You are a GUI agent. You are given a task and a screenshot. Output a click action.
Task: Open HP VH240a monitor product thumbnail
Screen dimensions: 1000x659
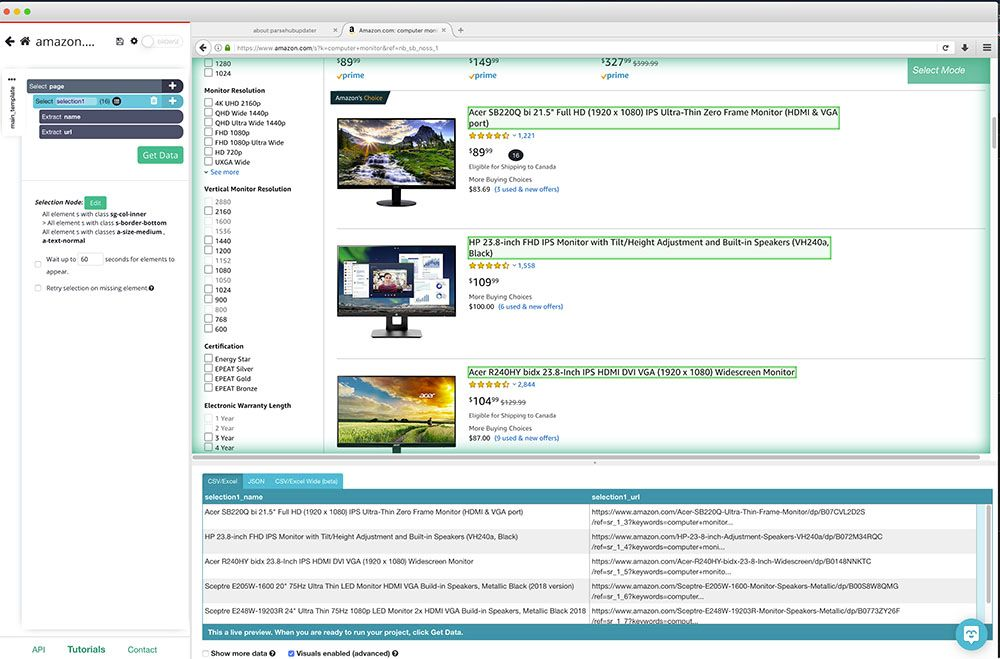397,291
